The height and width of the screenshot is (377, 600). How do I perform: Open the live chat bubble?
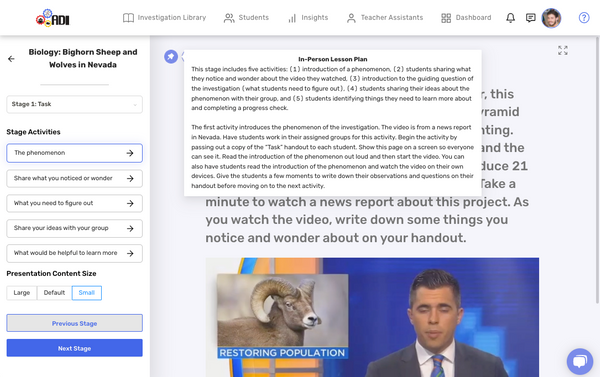(580, 361)
